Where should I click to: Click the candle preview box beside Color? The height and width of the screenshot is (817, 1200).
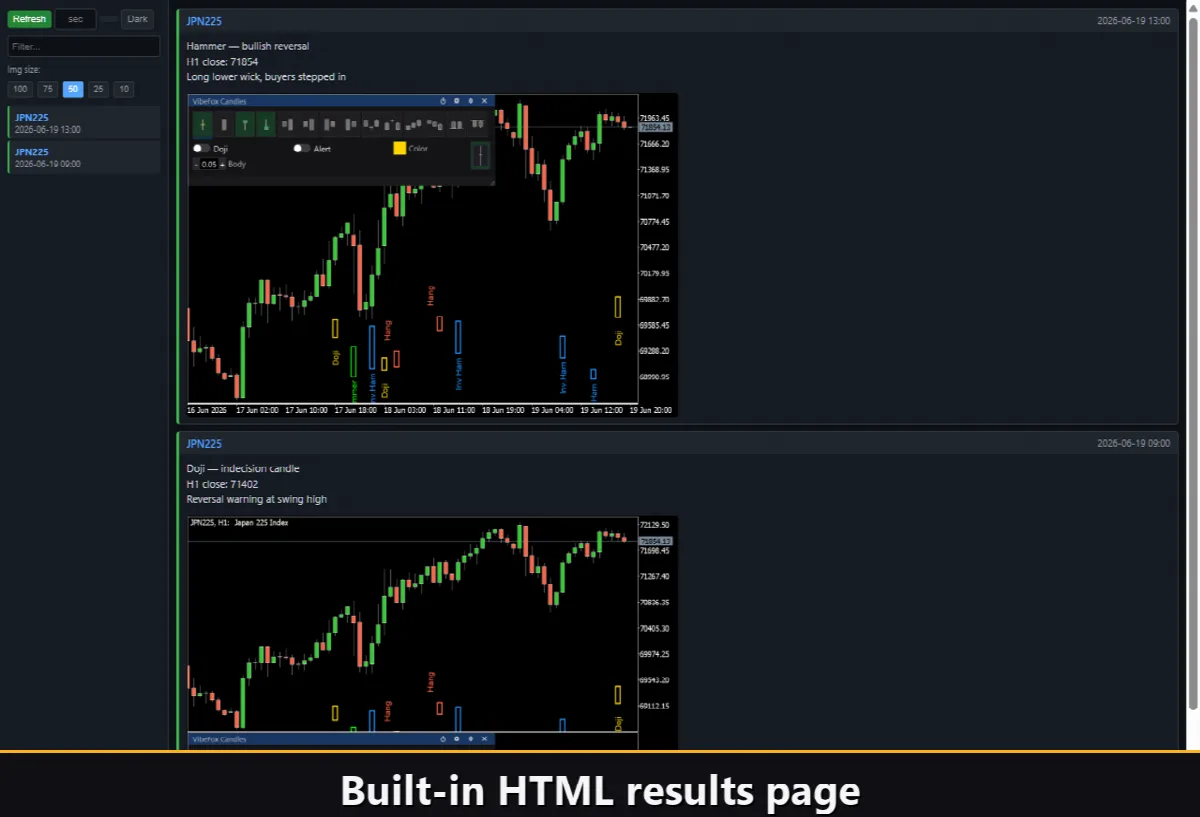pyautogui.click(x=481, y=155)
